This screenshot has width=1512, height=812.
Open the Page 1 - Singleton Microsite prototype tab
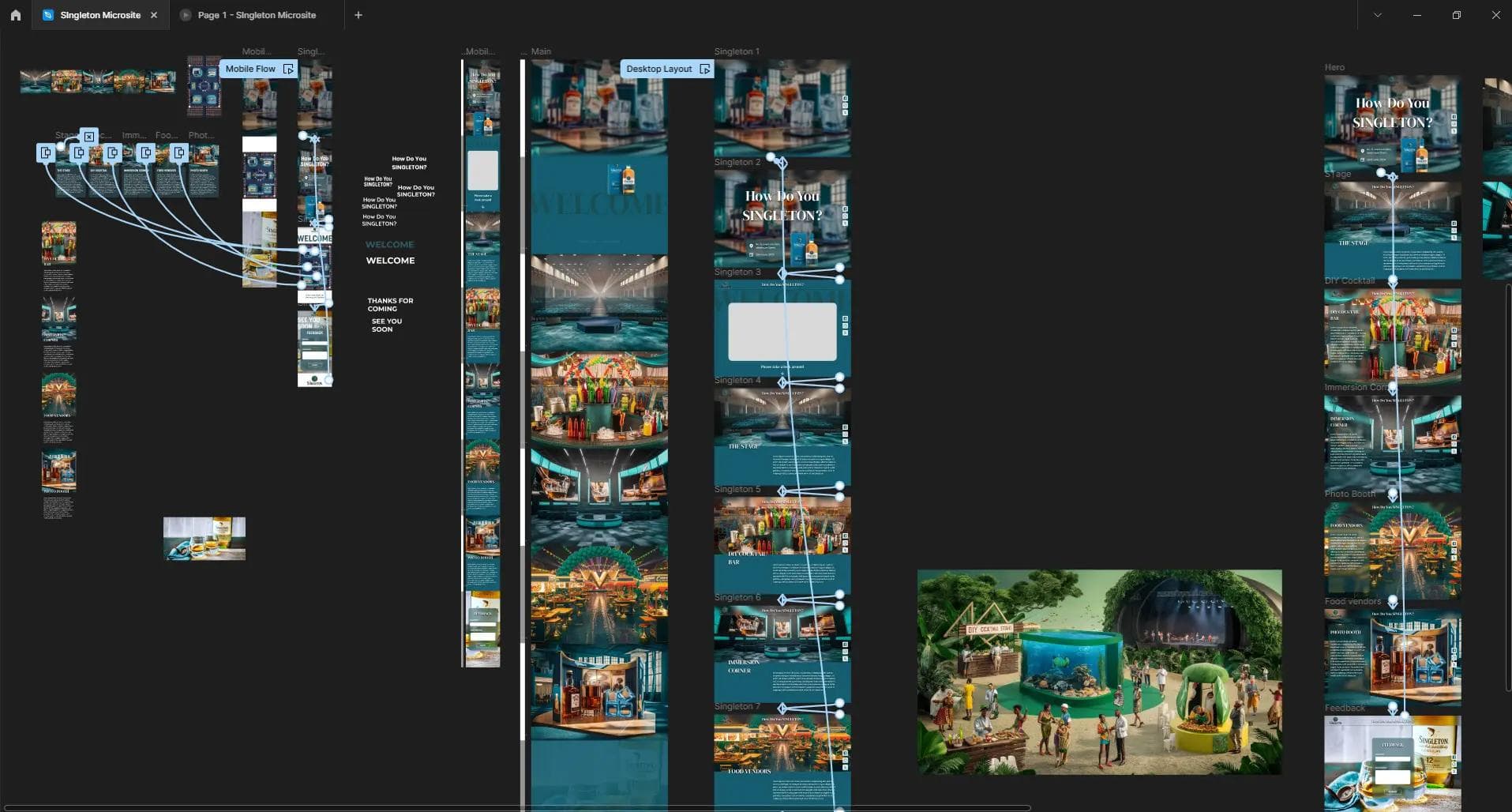click(x=256, y=15)
